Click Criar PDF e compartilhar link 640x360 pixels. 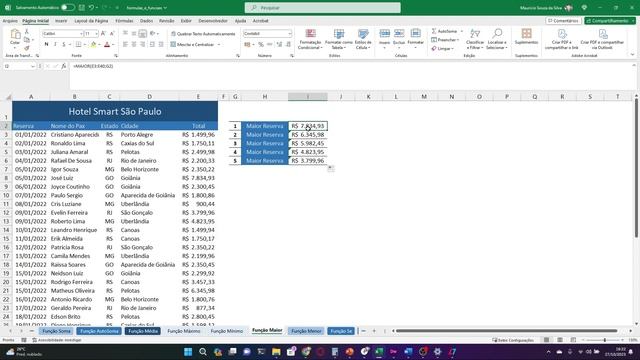pos(562,39)
